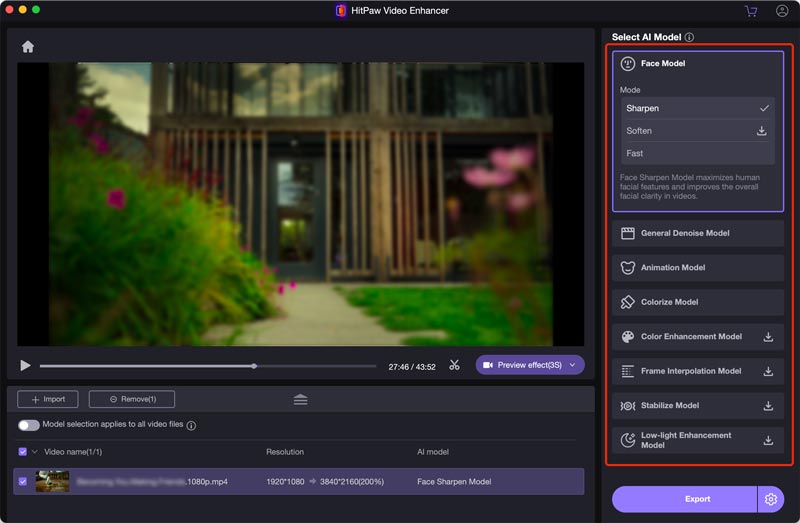Download the Color Enhancement Model
The height and width of the screenshot is (523, 800).
pyautogui.click(x=768, y=337)
